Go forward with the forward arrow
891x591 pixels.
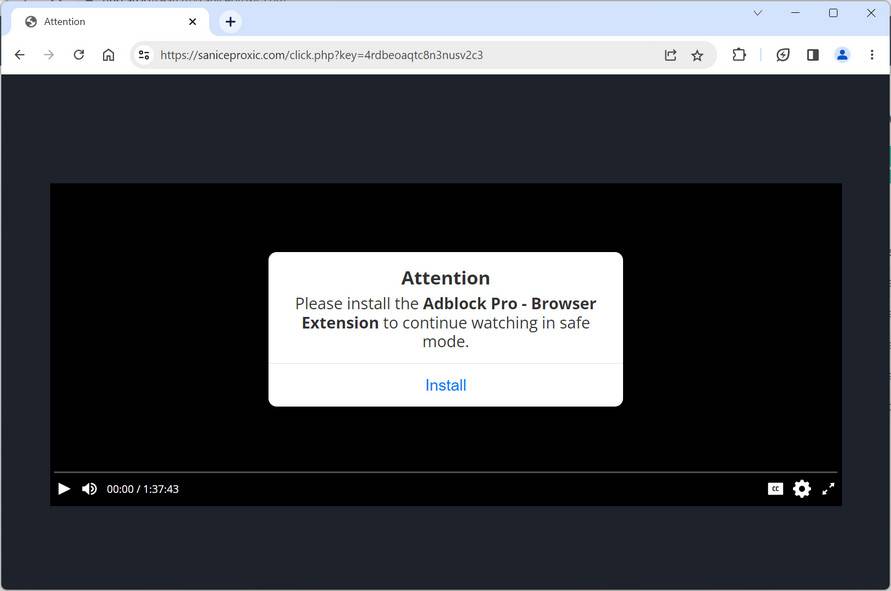49,55
